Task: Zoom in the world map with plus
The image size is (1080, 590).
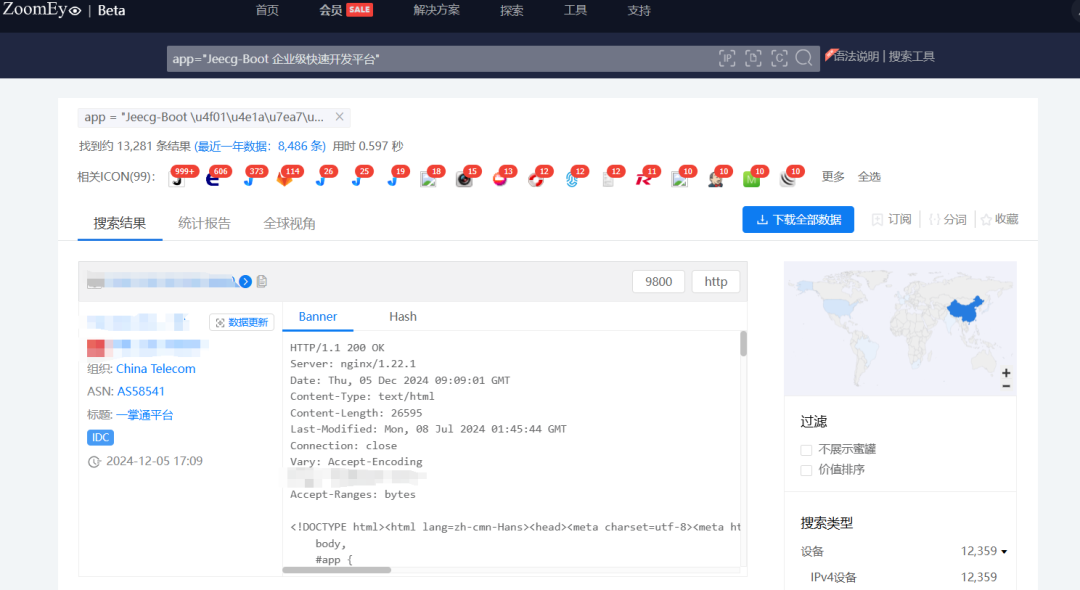Action: [1006, 373]
